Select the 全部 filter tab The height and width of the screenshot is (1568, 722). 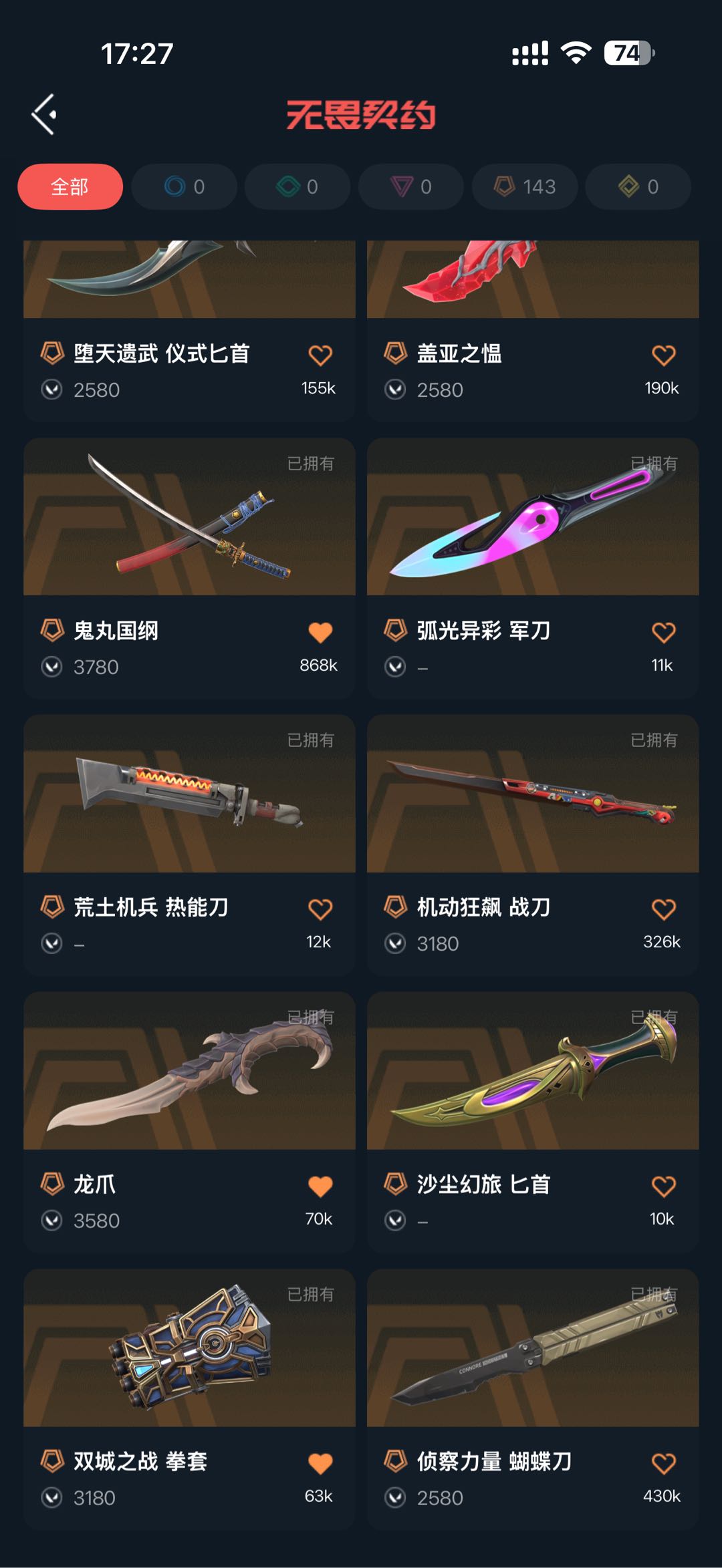click(70, 186)
